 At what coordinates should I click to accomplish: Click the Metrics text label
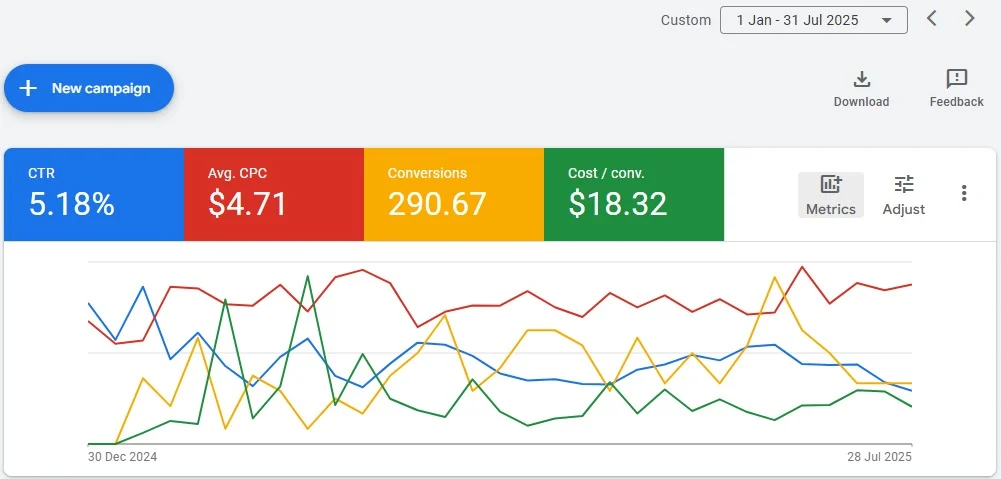click(x=830, y=209)
